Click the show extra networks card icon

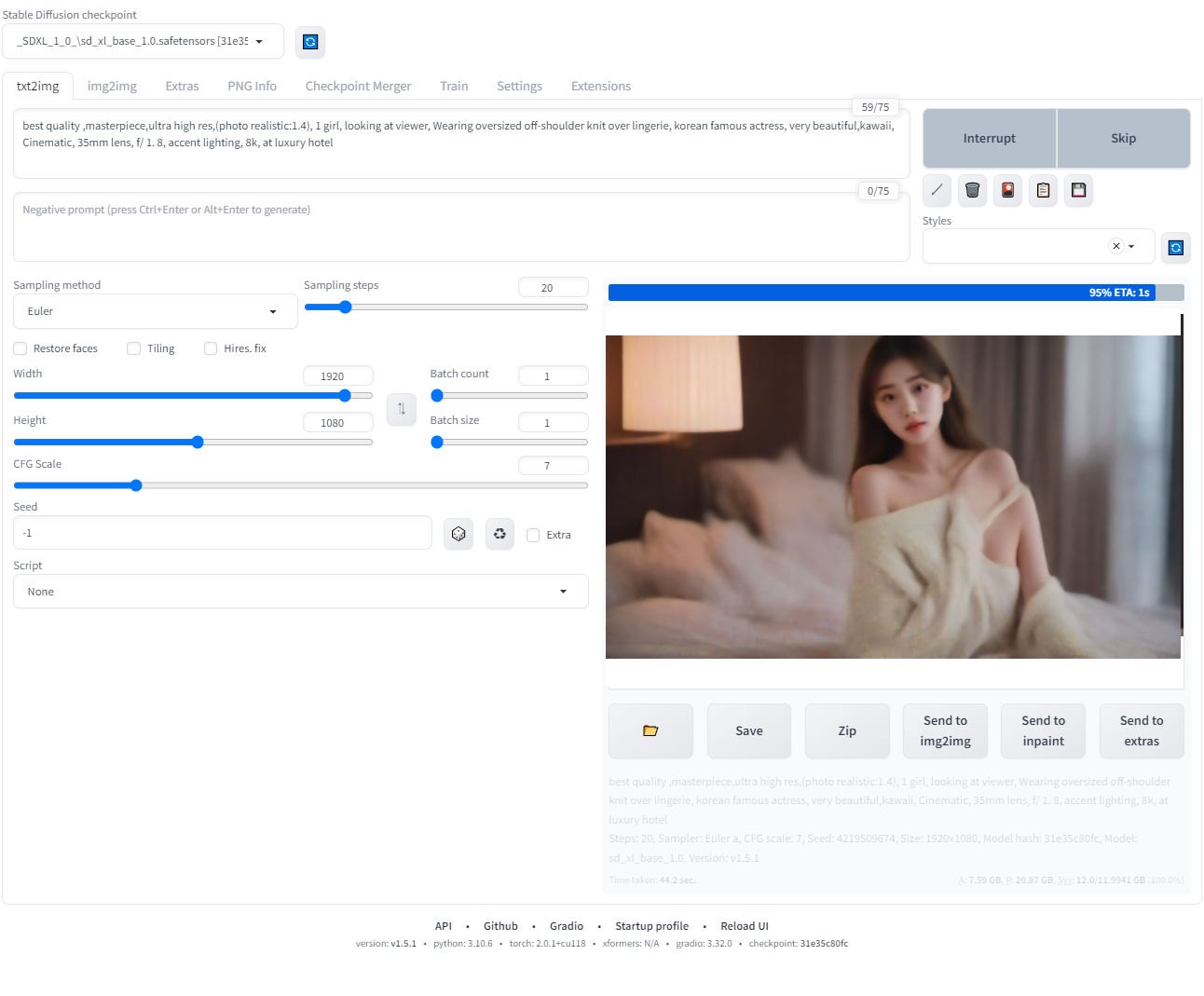(x=1007, y=190)
